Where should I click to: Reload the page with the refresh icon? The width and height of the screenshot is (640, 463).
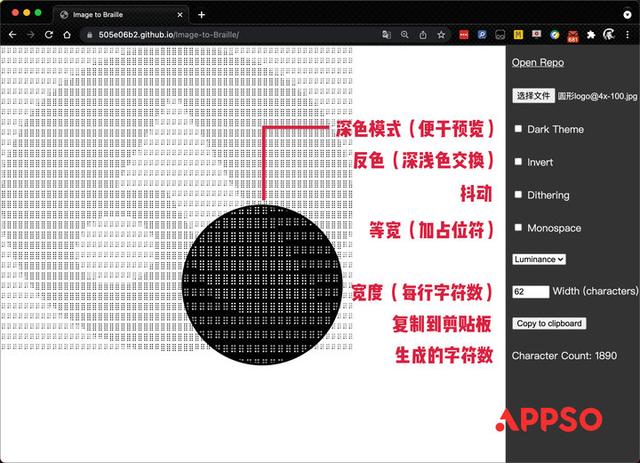coord(48,34)
